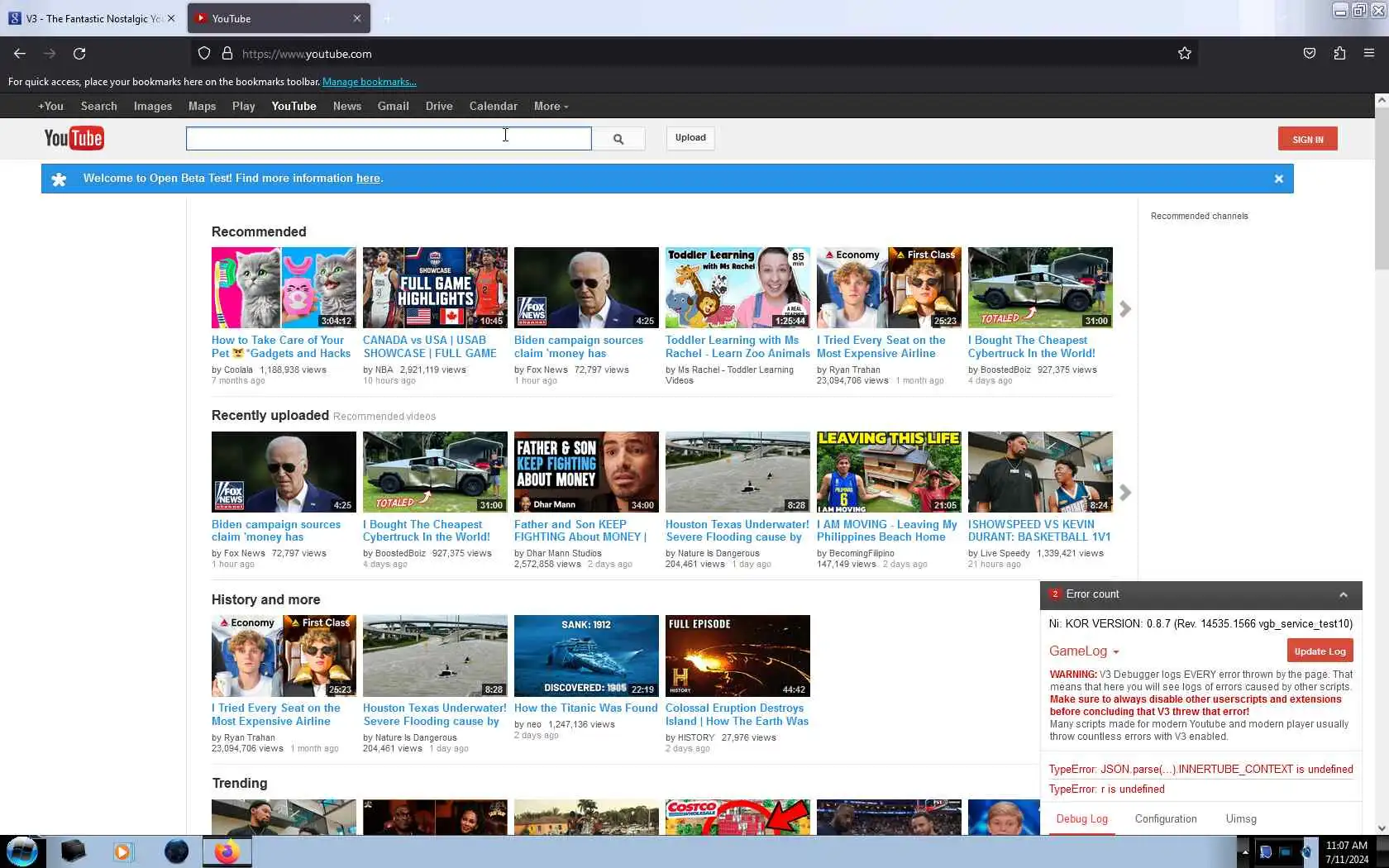The height and width of the screenshot is (868, 1389).
Task: Open the Toddler Learning with Ms Rachel title
Action: [737, 347]
